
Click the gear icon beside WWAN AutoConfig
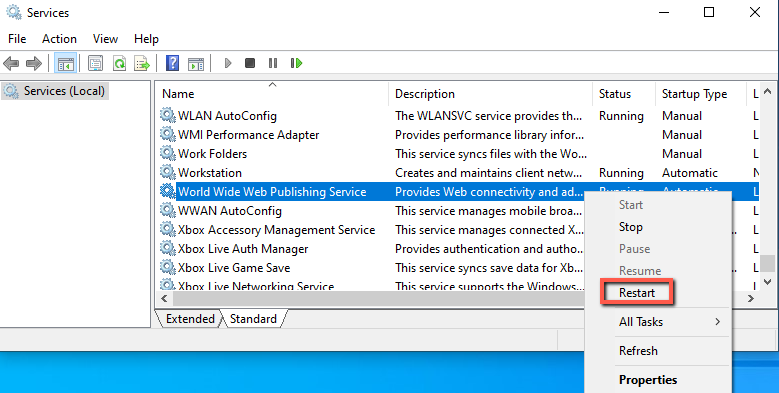168,210
